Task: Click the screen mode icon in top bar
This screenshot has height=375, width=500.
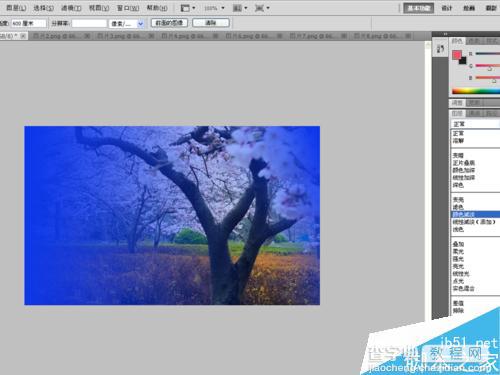Action: [262, 8]
